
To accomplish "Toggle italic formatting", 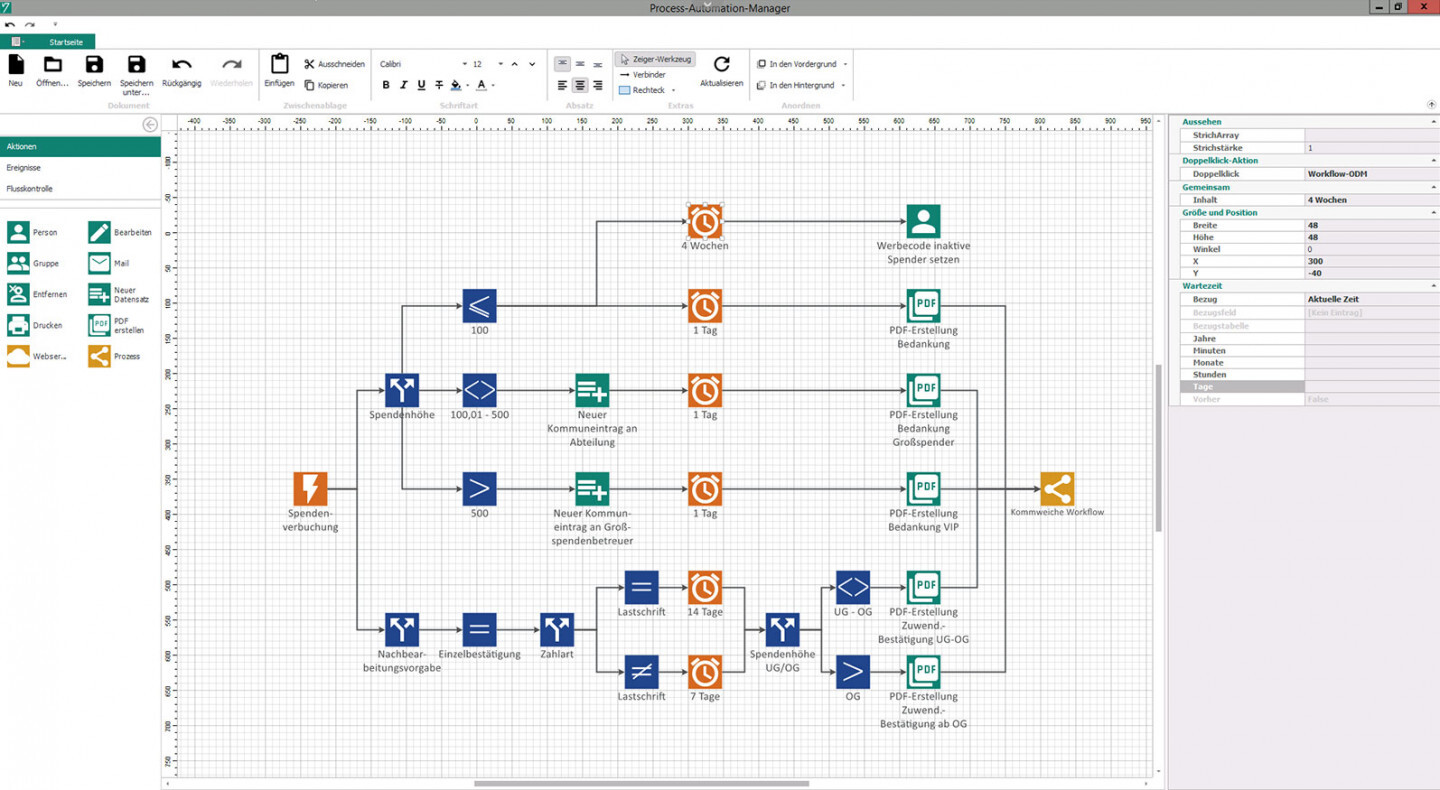I will 404,85.
